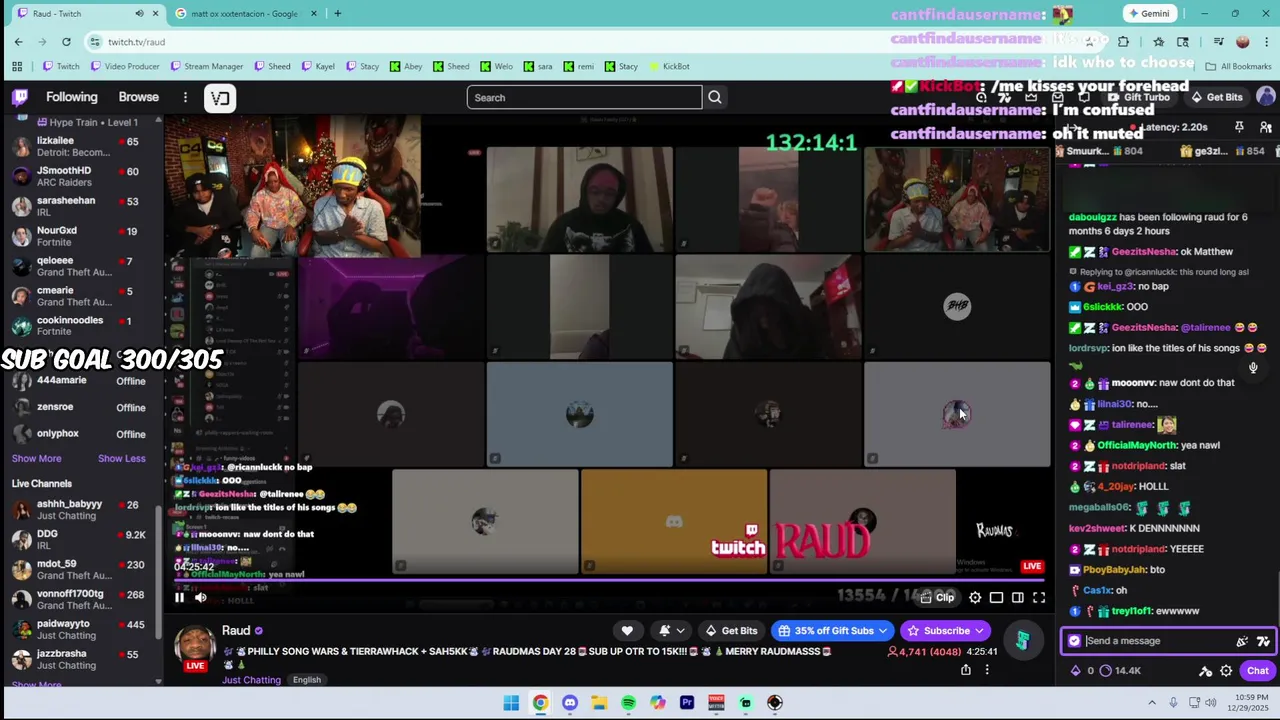
Task: Open the Following tab
Action: tap(72, 97)
